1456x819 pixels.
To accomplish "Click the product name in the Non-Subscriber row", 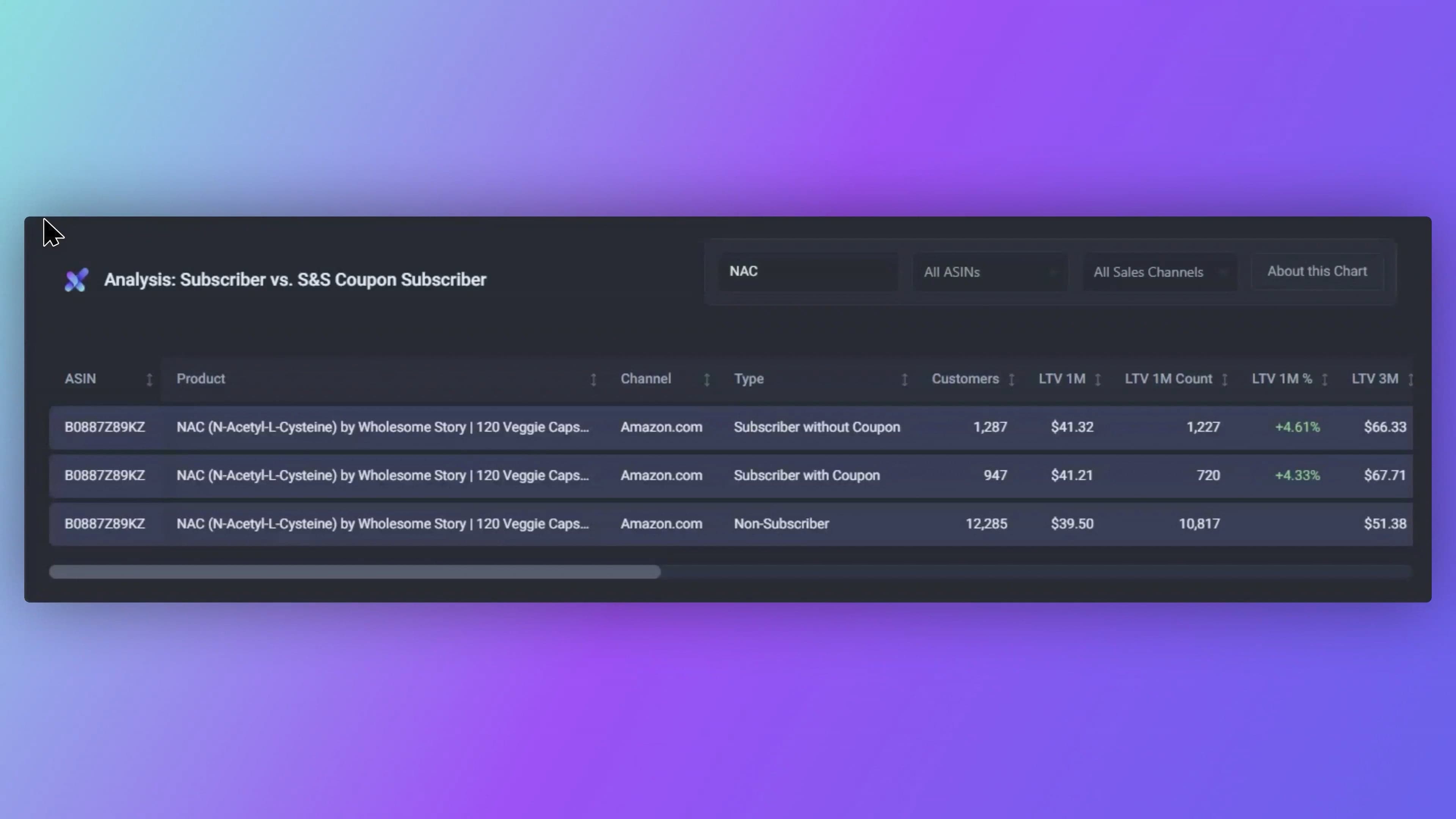I will point(383,524).
